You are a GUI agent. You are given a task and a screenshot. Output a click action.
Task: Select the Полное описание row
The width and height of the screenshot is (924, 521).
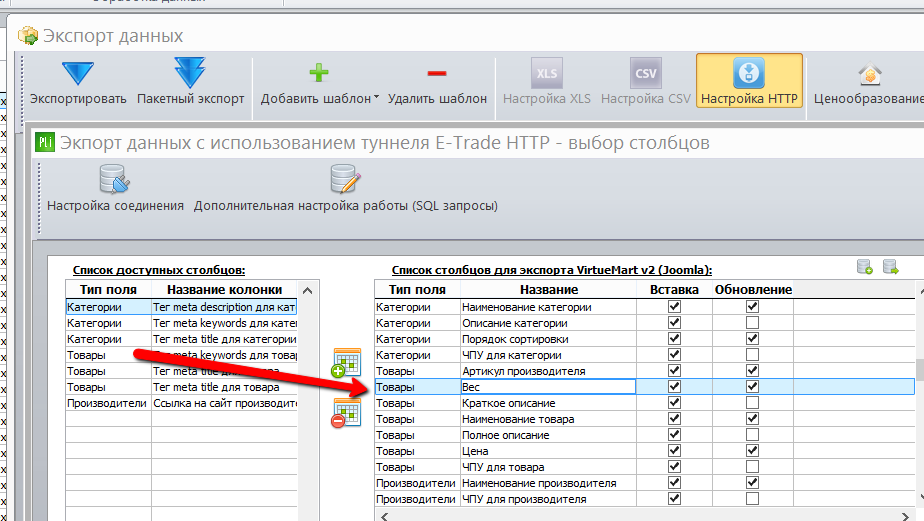click(x=644, y=435)
